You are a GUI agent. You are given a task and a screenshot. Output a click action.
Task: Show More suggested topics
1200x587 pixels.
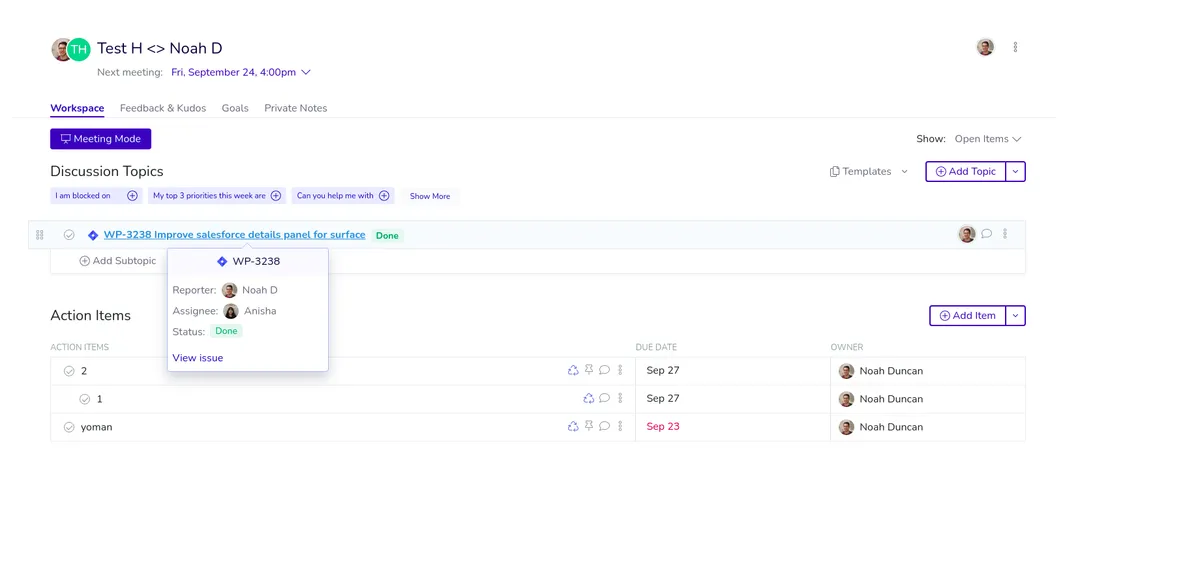pos(430,196)
